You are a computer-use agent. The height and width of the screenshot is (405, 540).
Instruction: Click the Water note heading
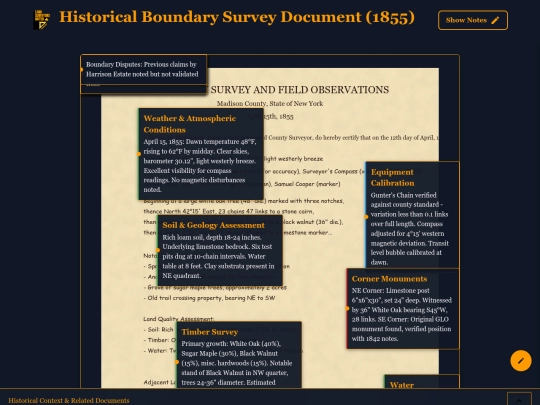[x=402, y=385]
